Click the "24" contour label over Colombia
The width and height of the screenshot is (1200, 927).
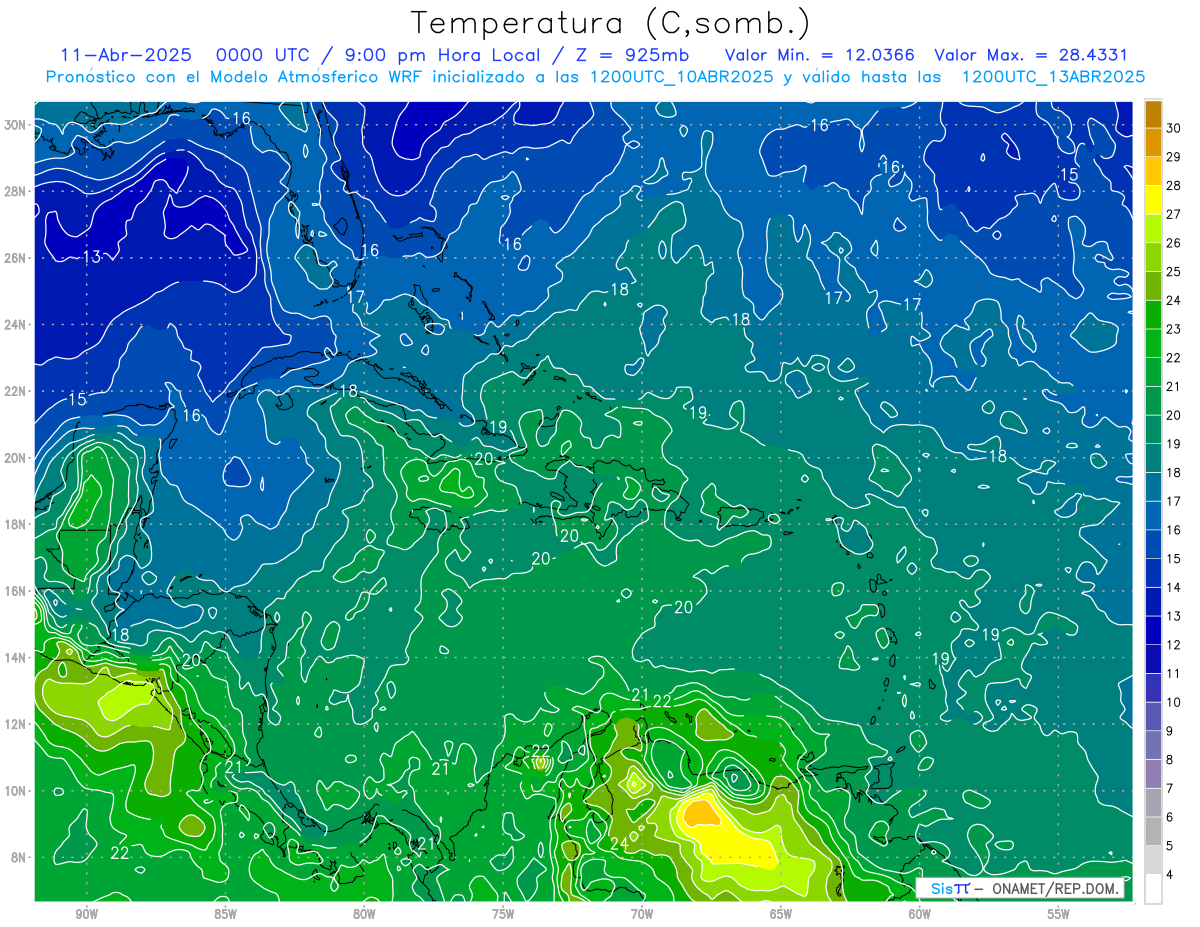(x=619, y=844)
